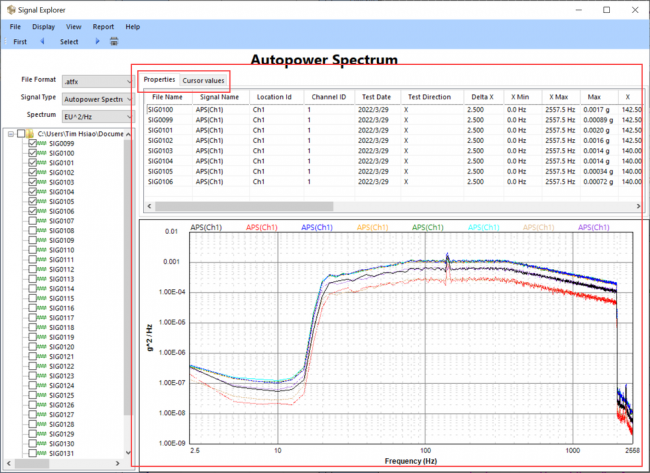Click the First toolbar button
650x473 pixels.
(21, 42)
